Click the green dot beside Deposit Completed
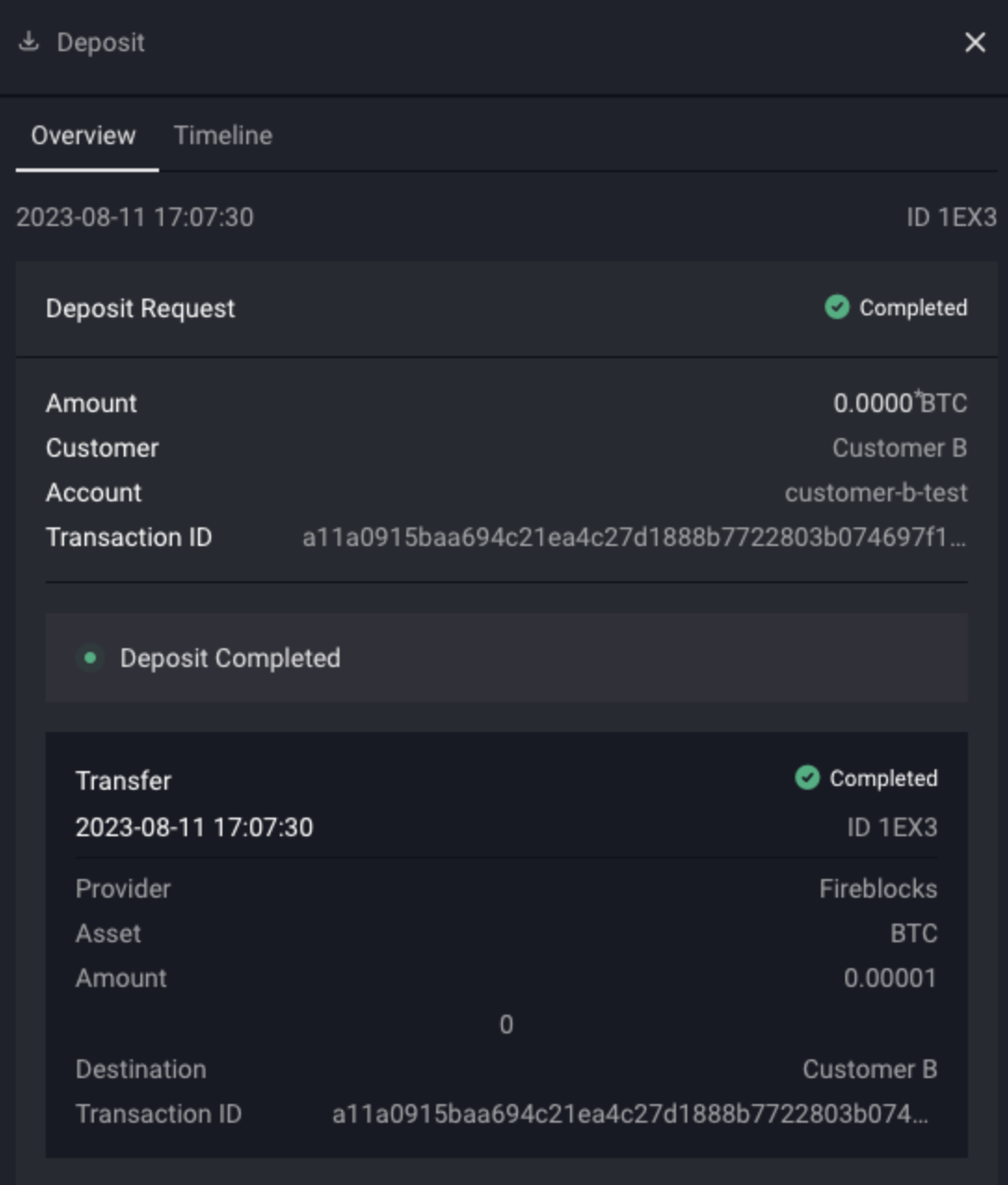The width and height of the screenshot is (1008, 1185). pyautogui.click(x=90, y=658)
